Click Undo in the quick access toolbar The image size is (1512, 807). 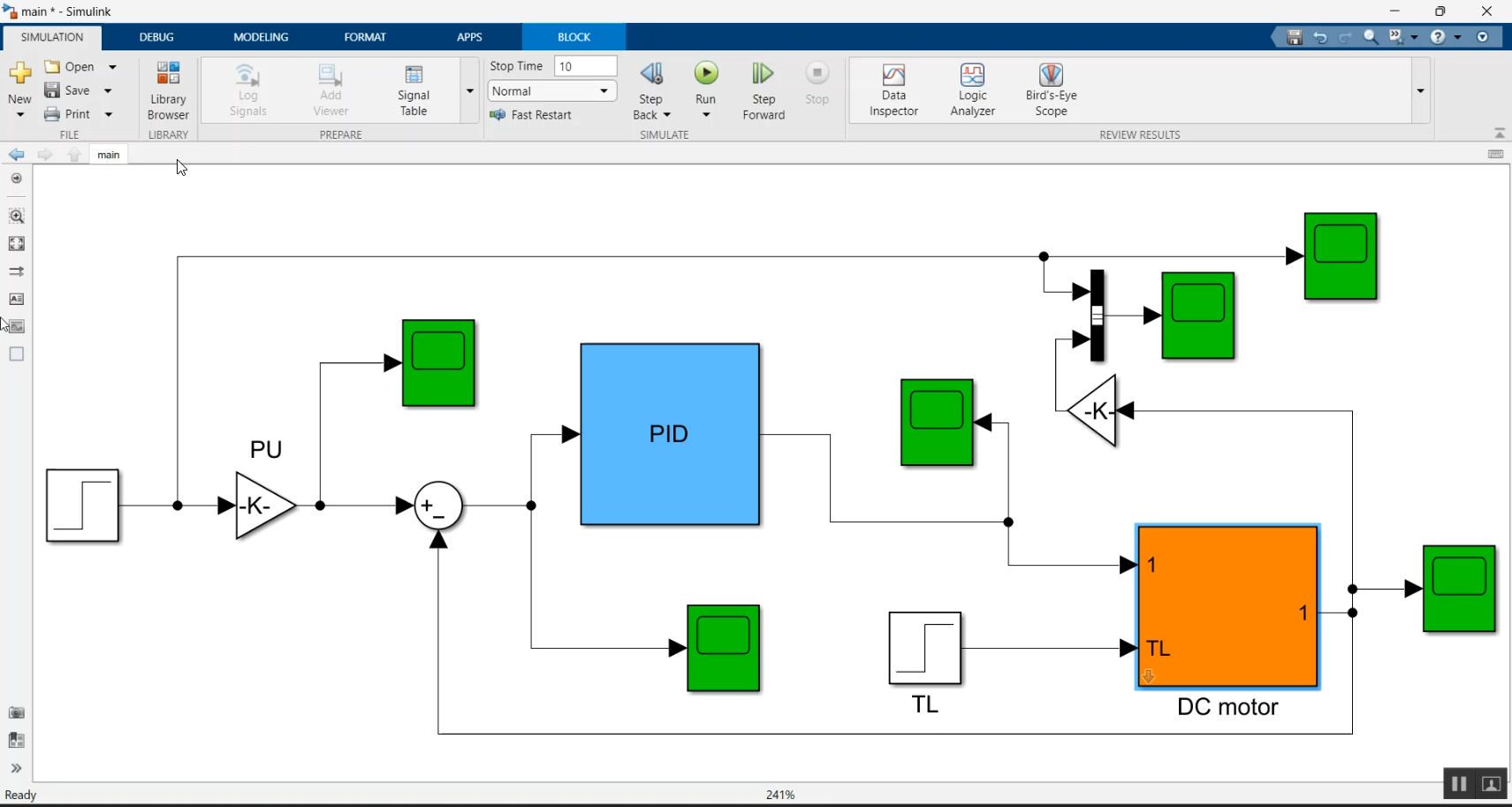click(1320, 37)
